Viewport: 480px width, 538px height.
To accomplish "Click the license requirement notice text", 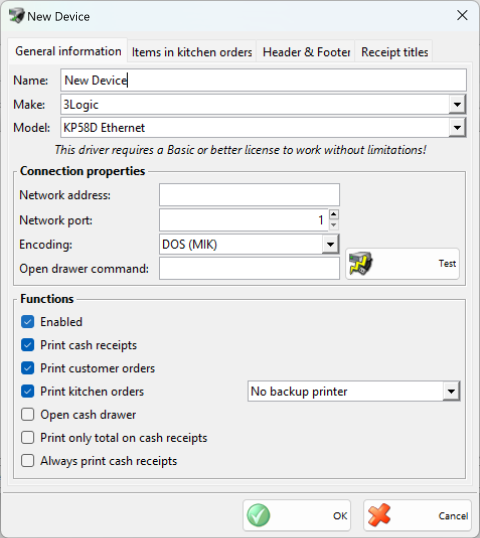I will pyautogui.click(x=241, y=150).
